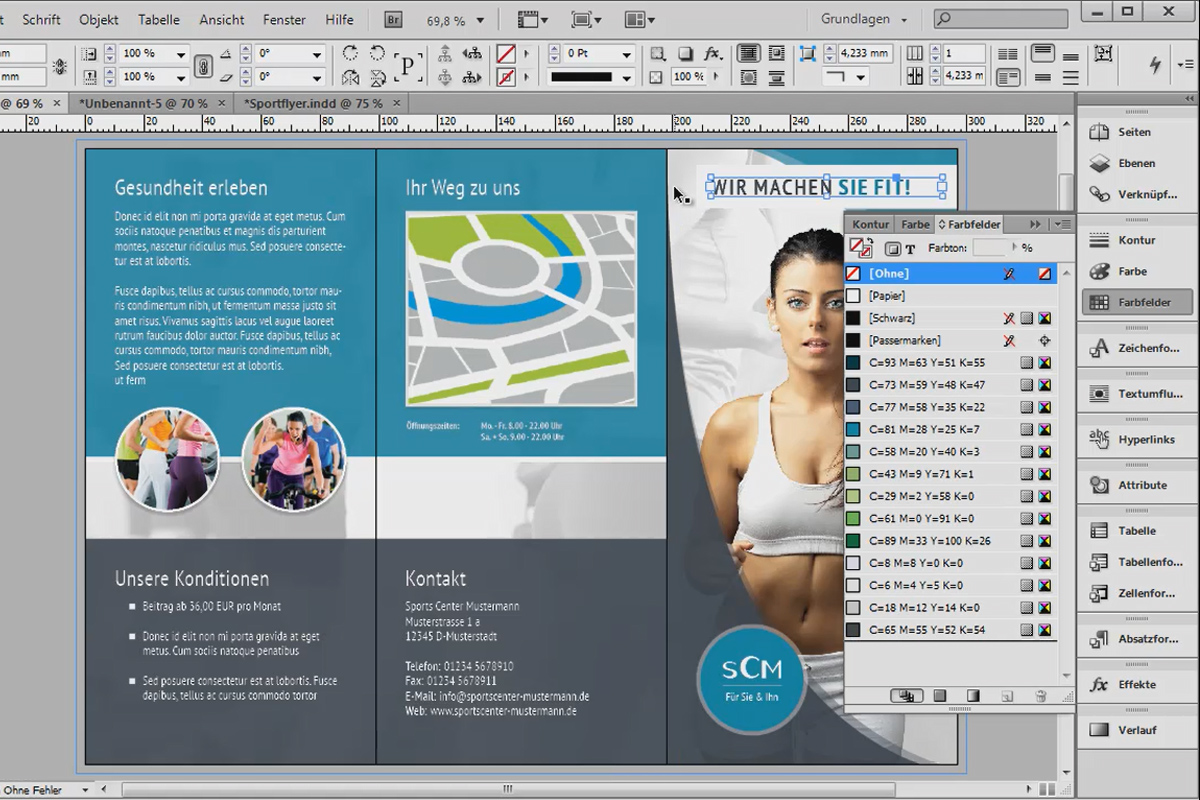
Task: Click the Kontur button in the dock
Action: click(x=1137, y=240)
